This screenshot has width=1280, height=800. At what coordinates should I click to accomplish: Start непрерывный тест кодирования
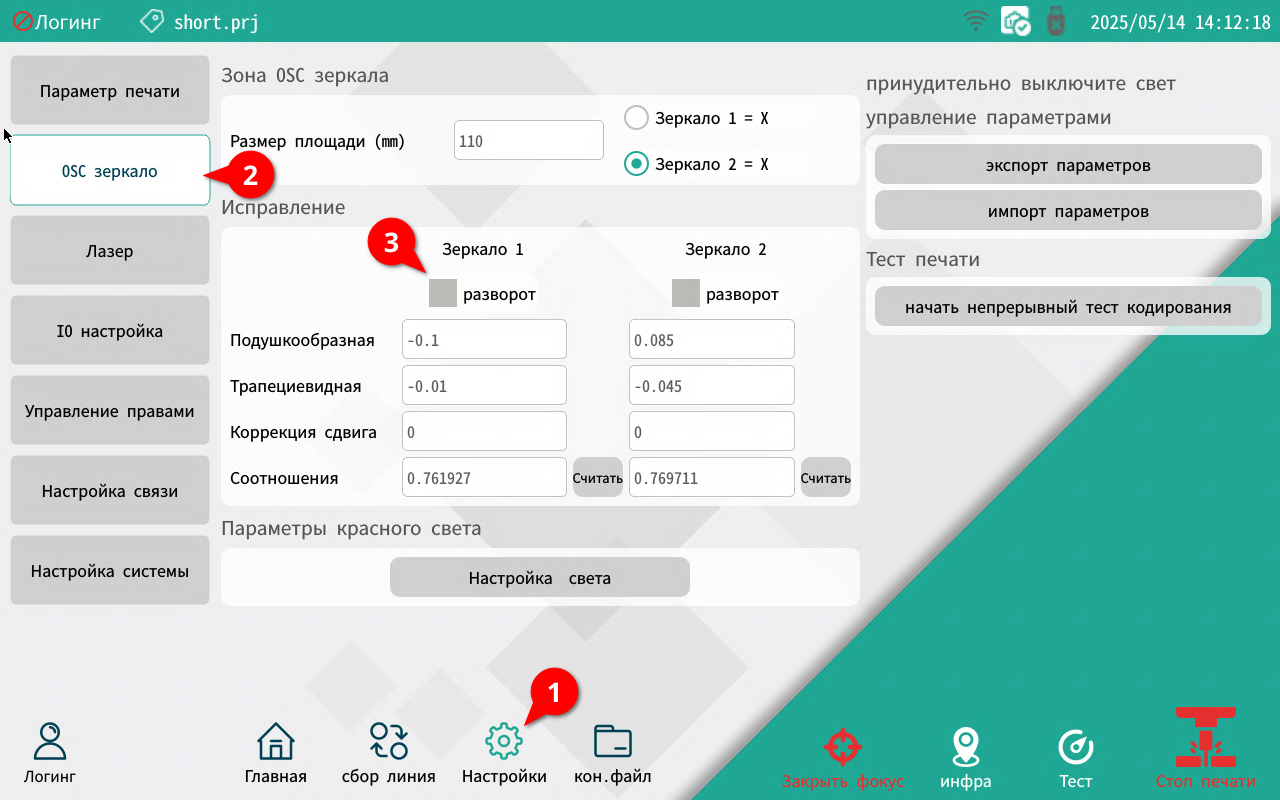coord(1068,307)
